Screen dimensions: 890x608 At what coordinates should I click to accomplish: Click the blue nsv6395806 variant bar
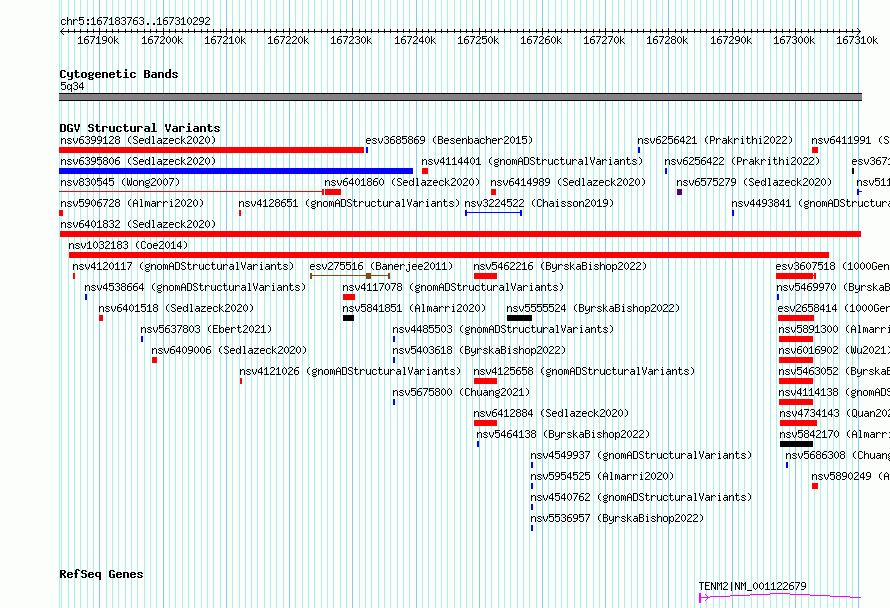tap(236, 171)
